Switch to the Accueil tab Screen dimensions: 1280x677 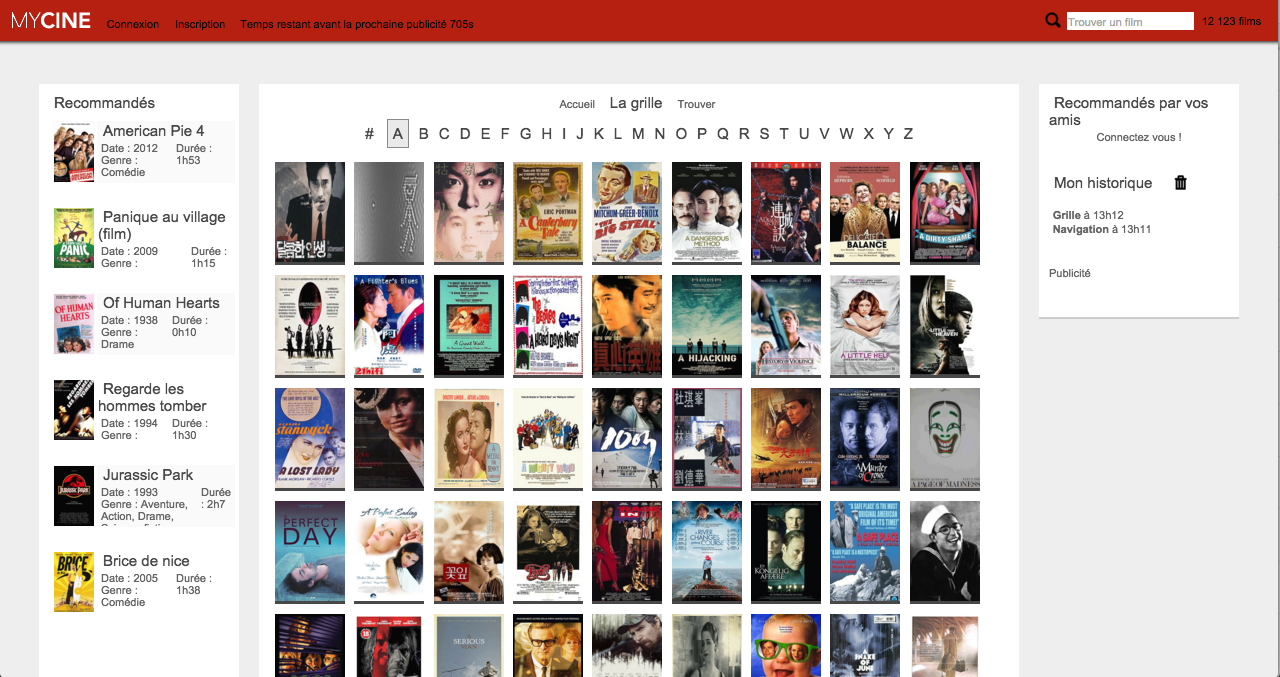coord(577,104)
